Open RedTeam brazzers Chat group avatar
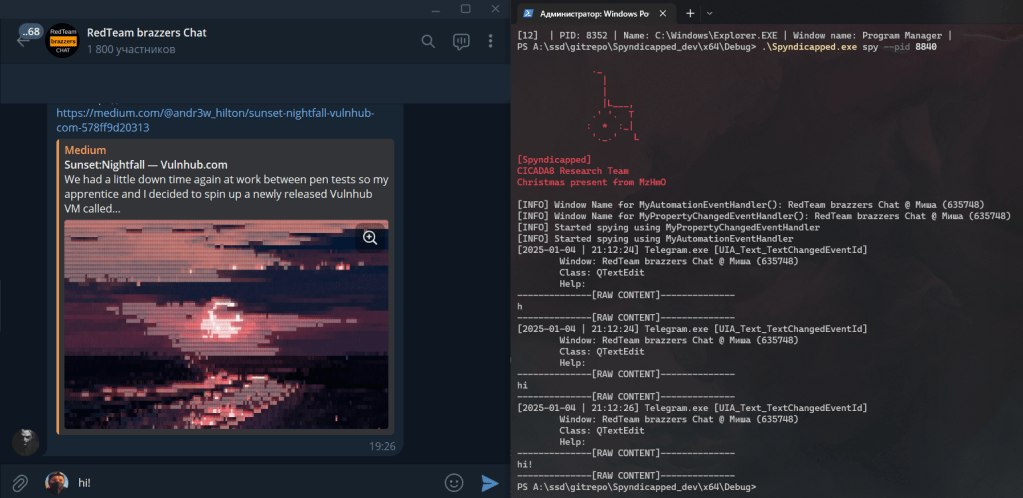1023x498 pixels. click(x=64, y=40)
